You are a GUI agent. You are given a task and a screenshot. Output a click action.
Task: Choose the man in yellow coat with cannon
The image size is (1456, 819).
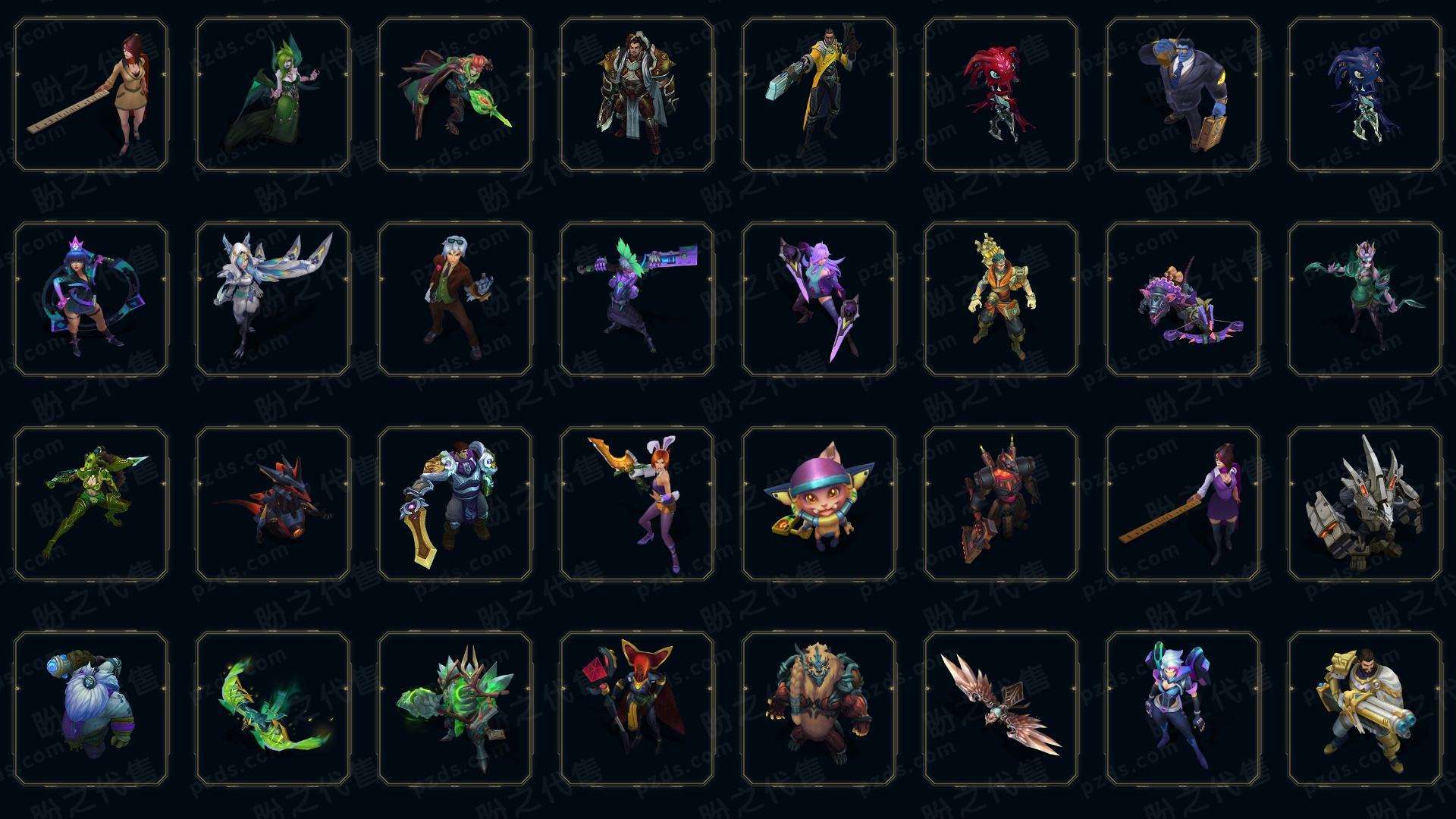(x=819, y=94)
